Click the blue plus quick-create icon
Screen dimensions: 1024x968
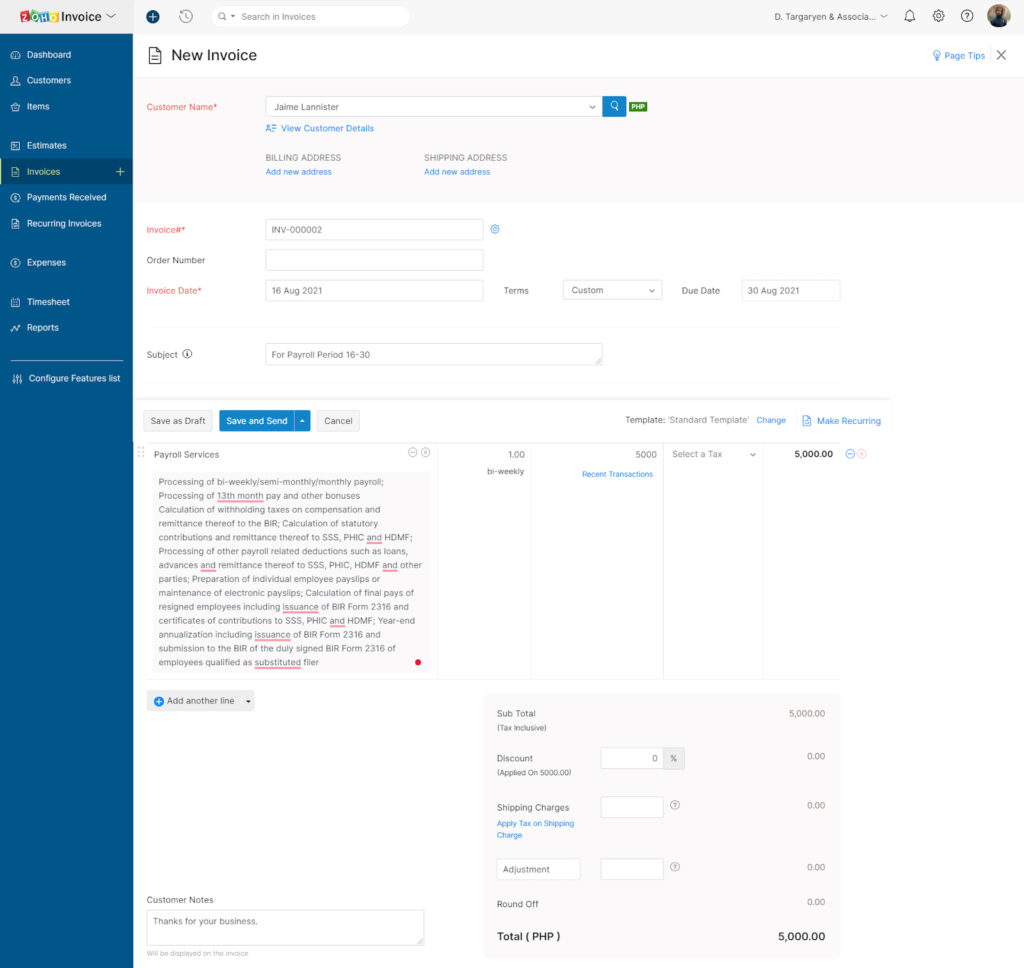click(153, 16)
